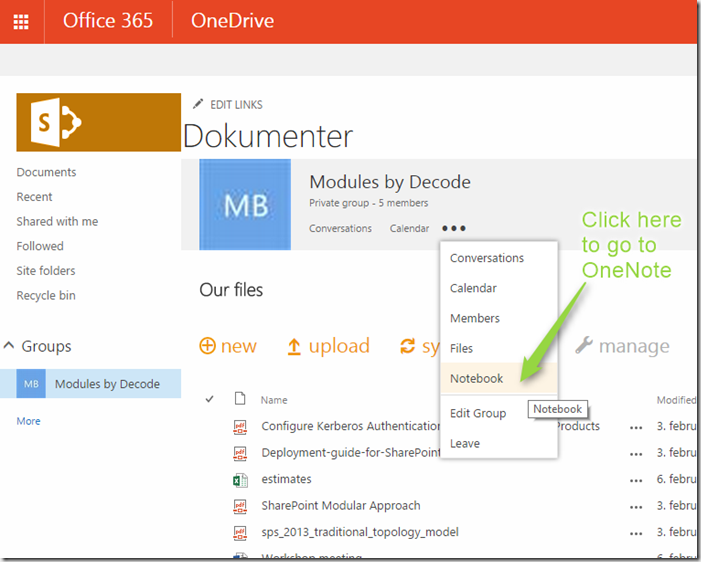Click the pencil icon beside EDIT LINKS
The height and width of the screenshot is (562, 701).
(x=198, y=104)
